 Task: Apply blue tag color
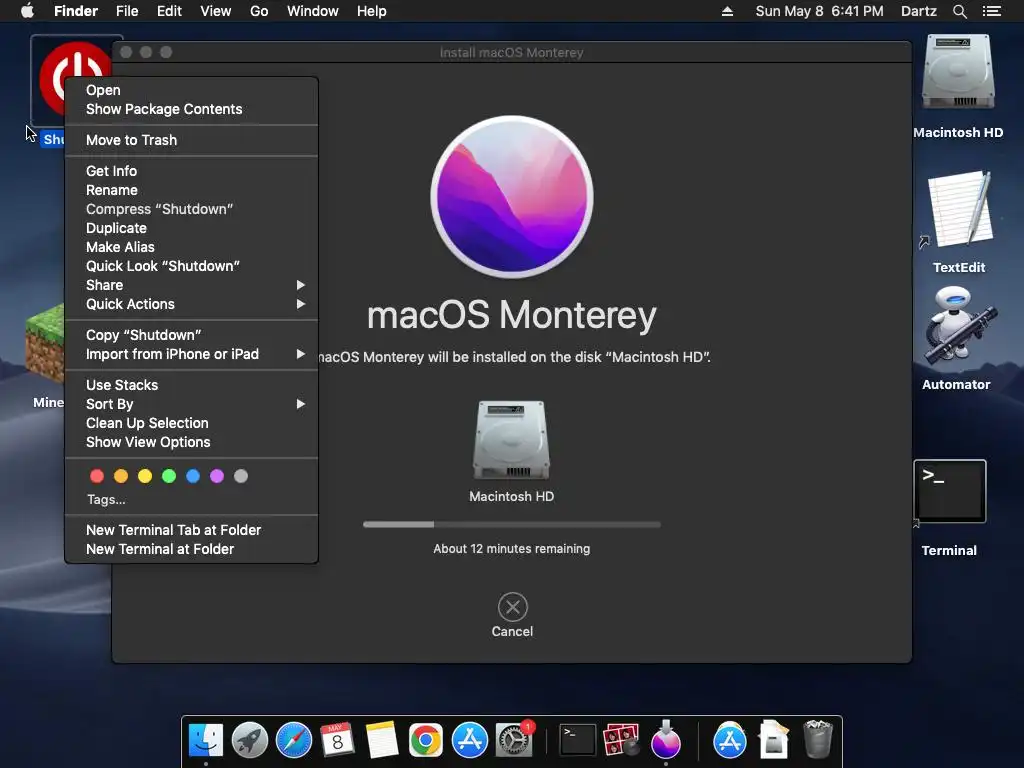(x=193, y=476)
